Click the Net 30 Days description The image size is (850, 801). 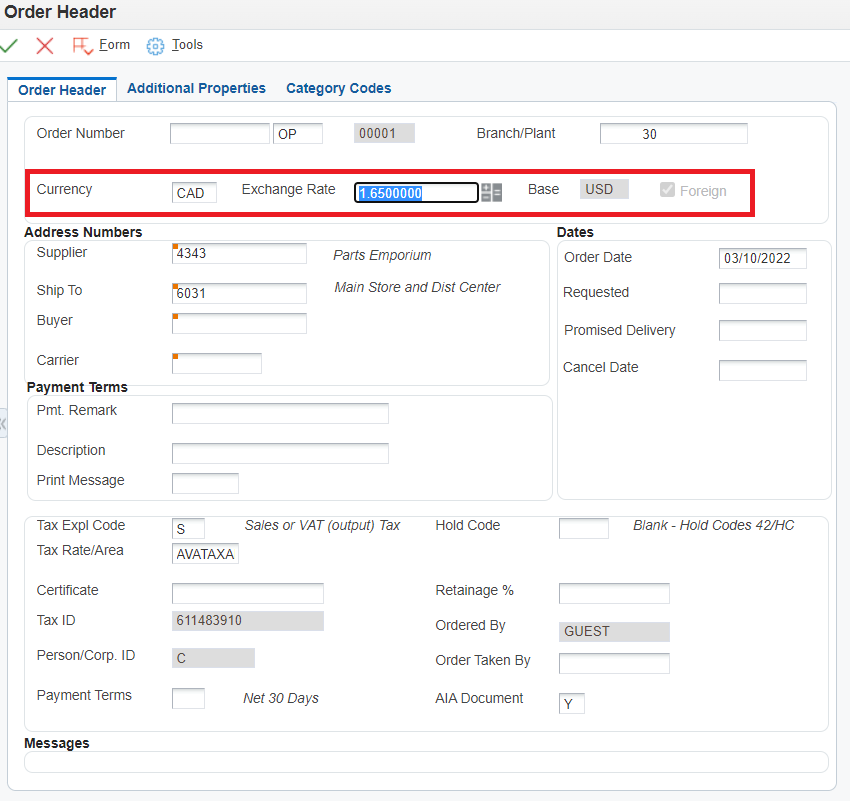[281, 699]
